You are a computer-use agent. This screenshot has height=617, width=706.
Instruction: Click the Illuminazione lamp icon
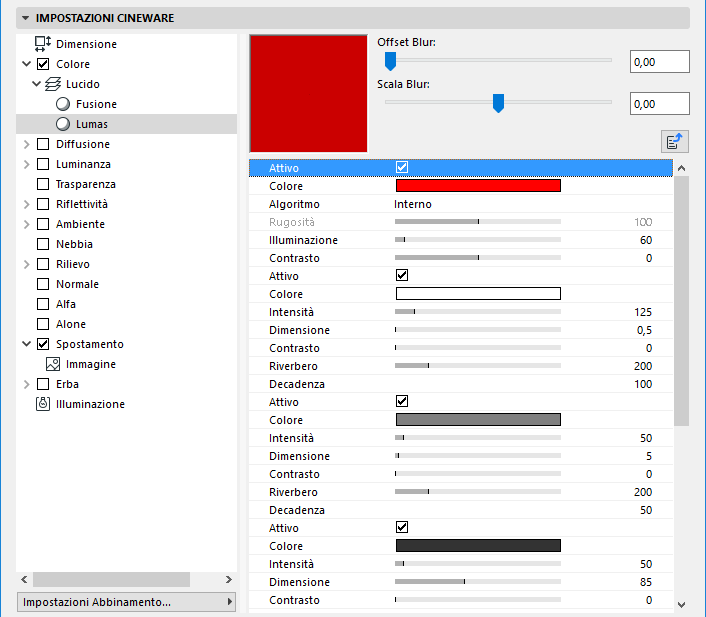pyautogui.click(x=43, y=404)
